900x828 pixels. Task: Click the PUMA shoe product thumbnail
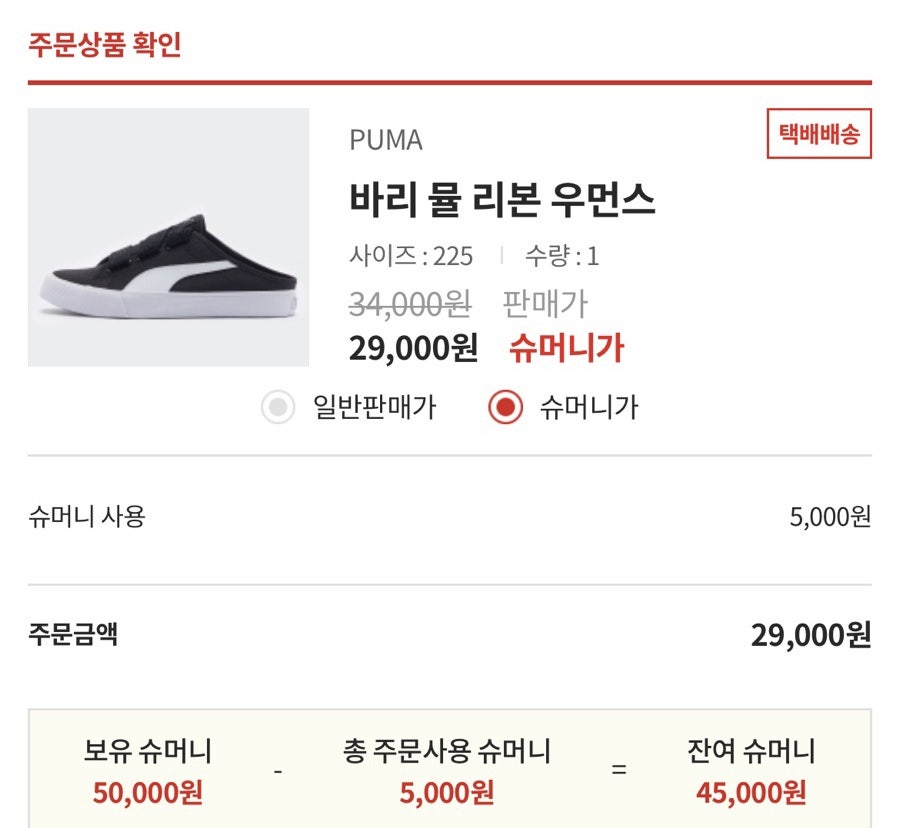(x=168, y=237)
